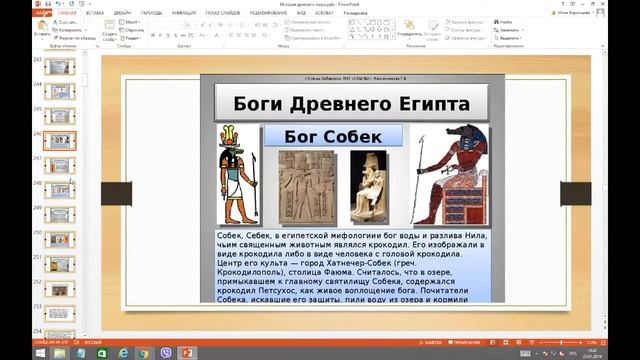Select slide thumbnail 244

(x=60, y=91)
